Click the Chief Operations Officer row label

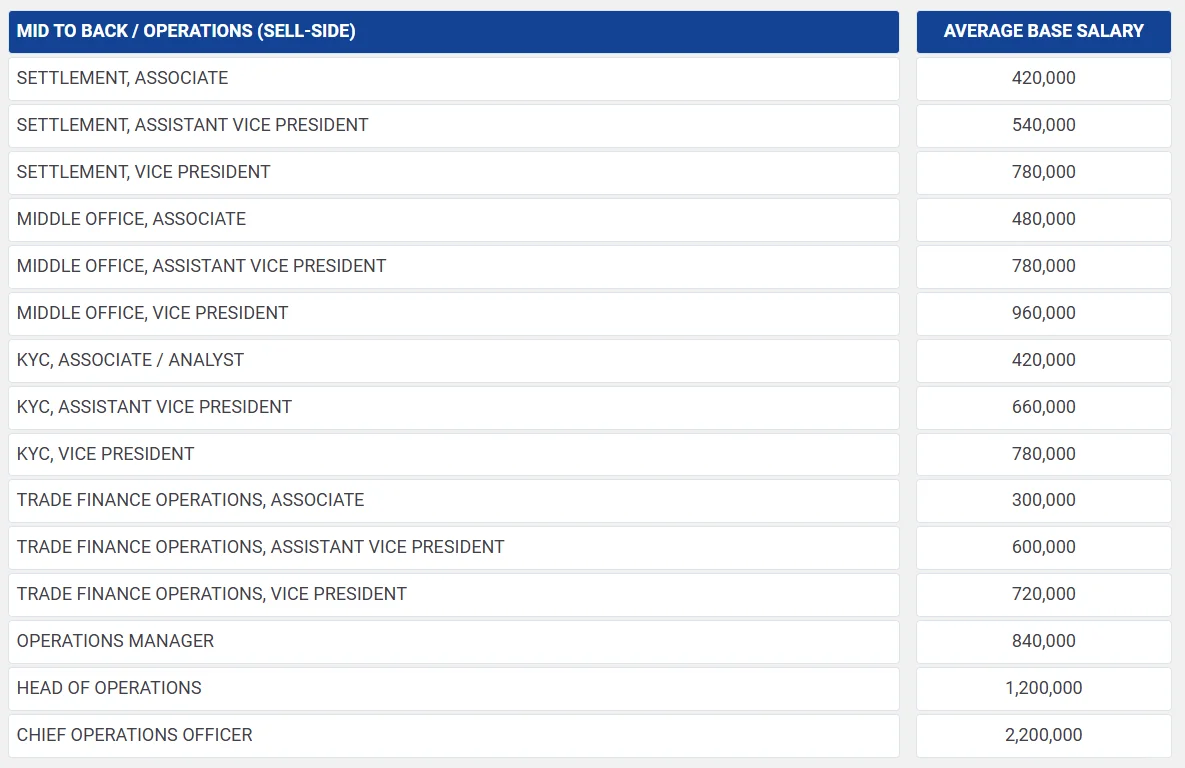click(x=134, y=735)
